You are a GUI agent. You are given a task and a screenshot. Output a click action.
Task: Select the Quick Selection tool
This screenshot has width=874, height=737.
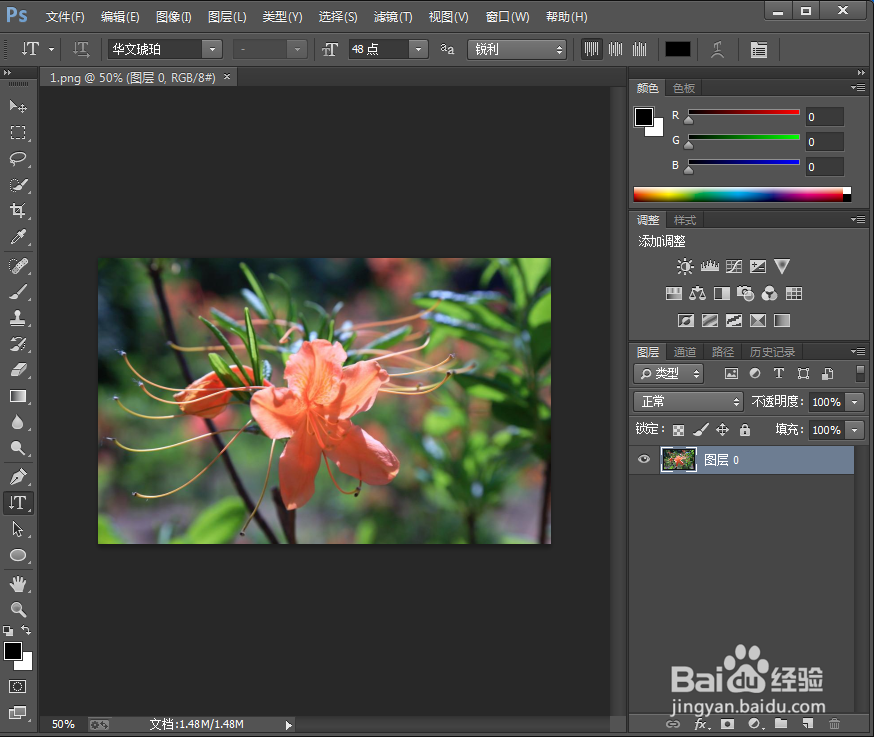click(x=18, y=185)
